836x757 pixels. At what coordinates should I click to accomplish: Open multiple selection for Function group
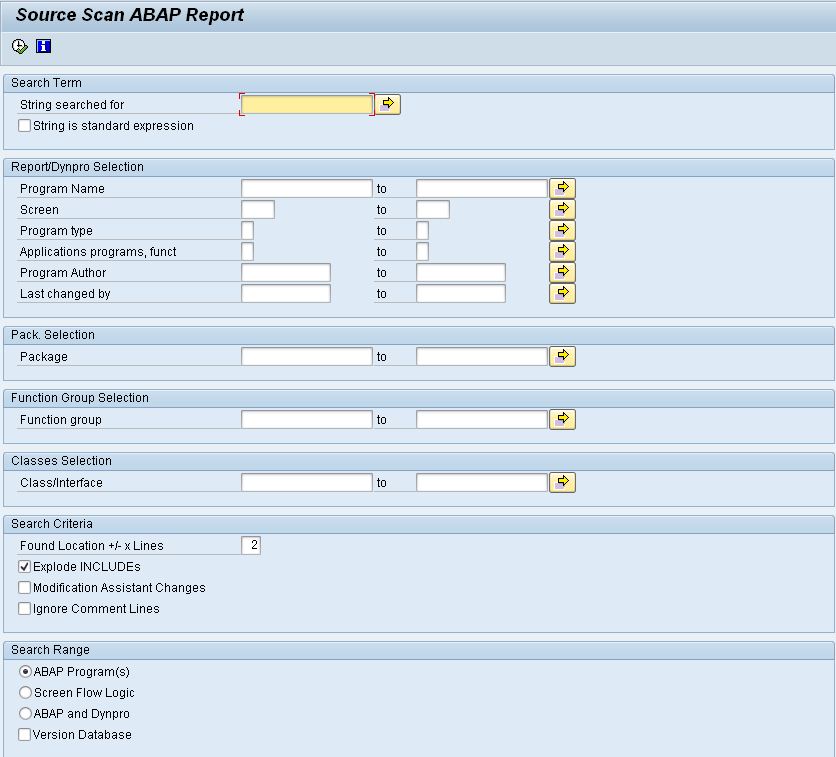pos(562,419)
